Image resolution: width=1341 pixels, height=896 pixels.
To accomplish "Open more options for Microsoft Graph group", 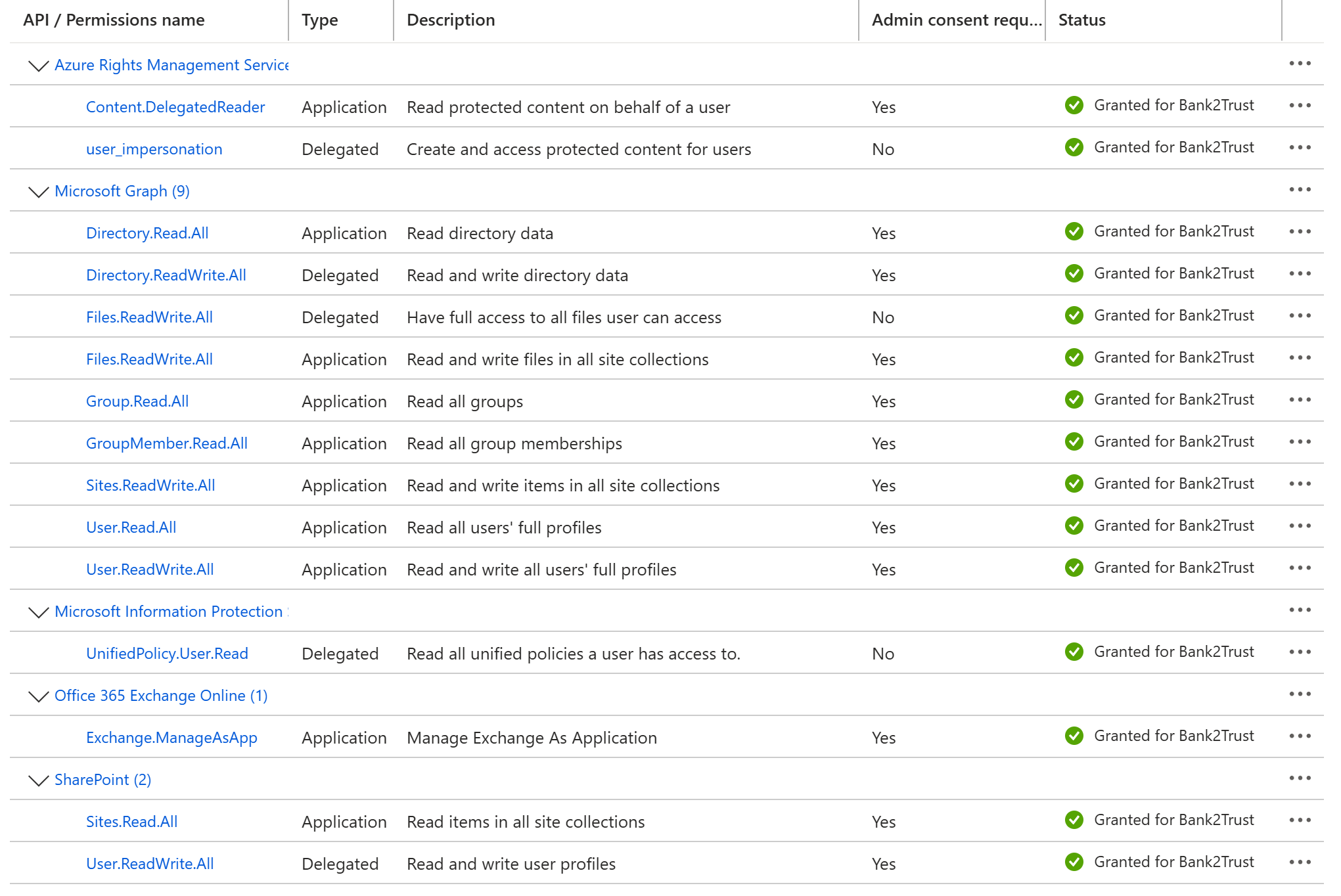I will click(x=1300, y=190).
